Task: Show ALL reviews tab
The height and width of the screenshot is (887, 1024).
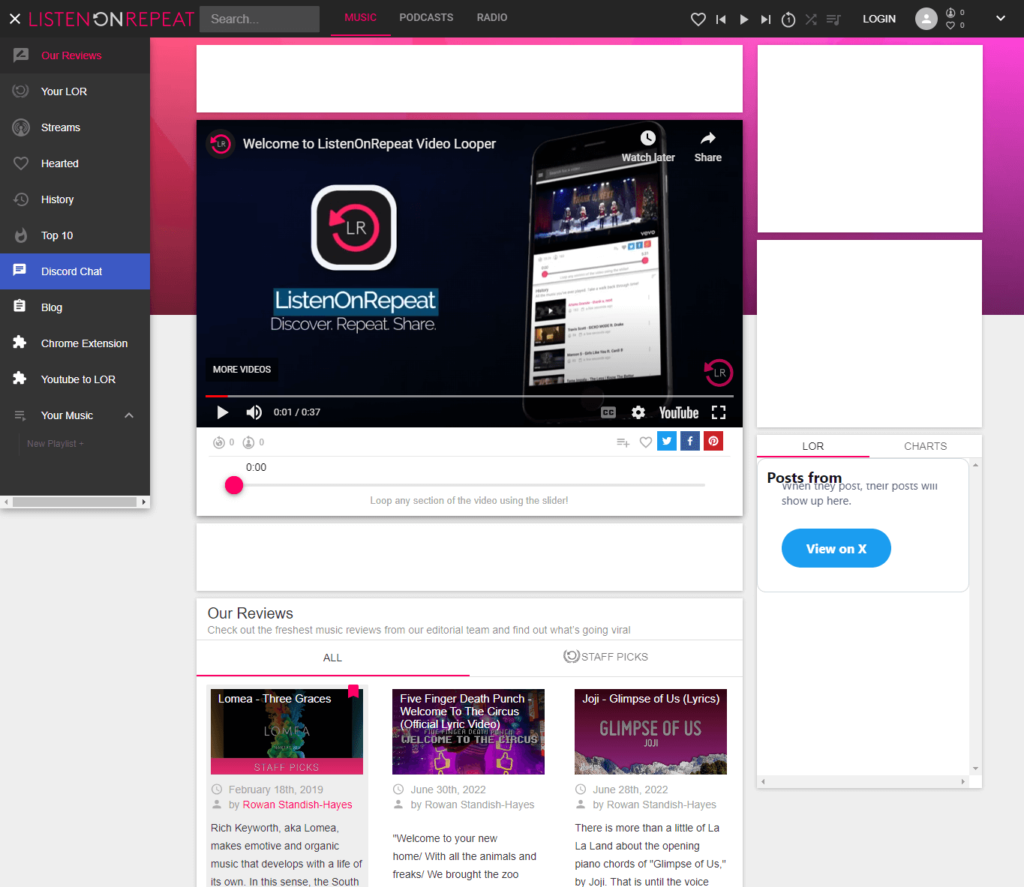Action: click(332, 658)
